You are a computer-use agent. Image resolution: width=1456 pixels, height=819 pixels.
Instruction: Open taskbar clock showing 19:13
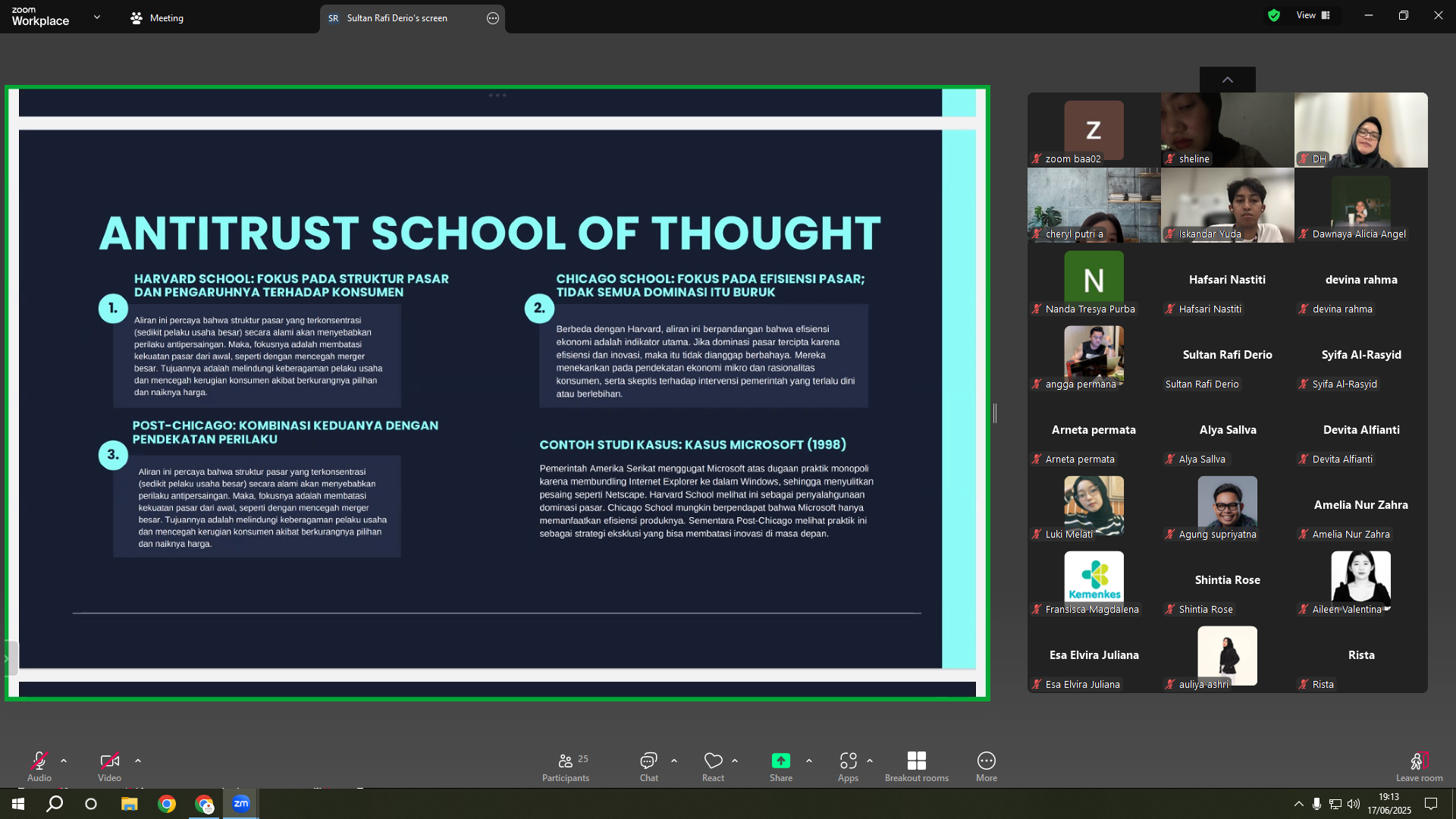[x=1389, y=804]
